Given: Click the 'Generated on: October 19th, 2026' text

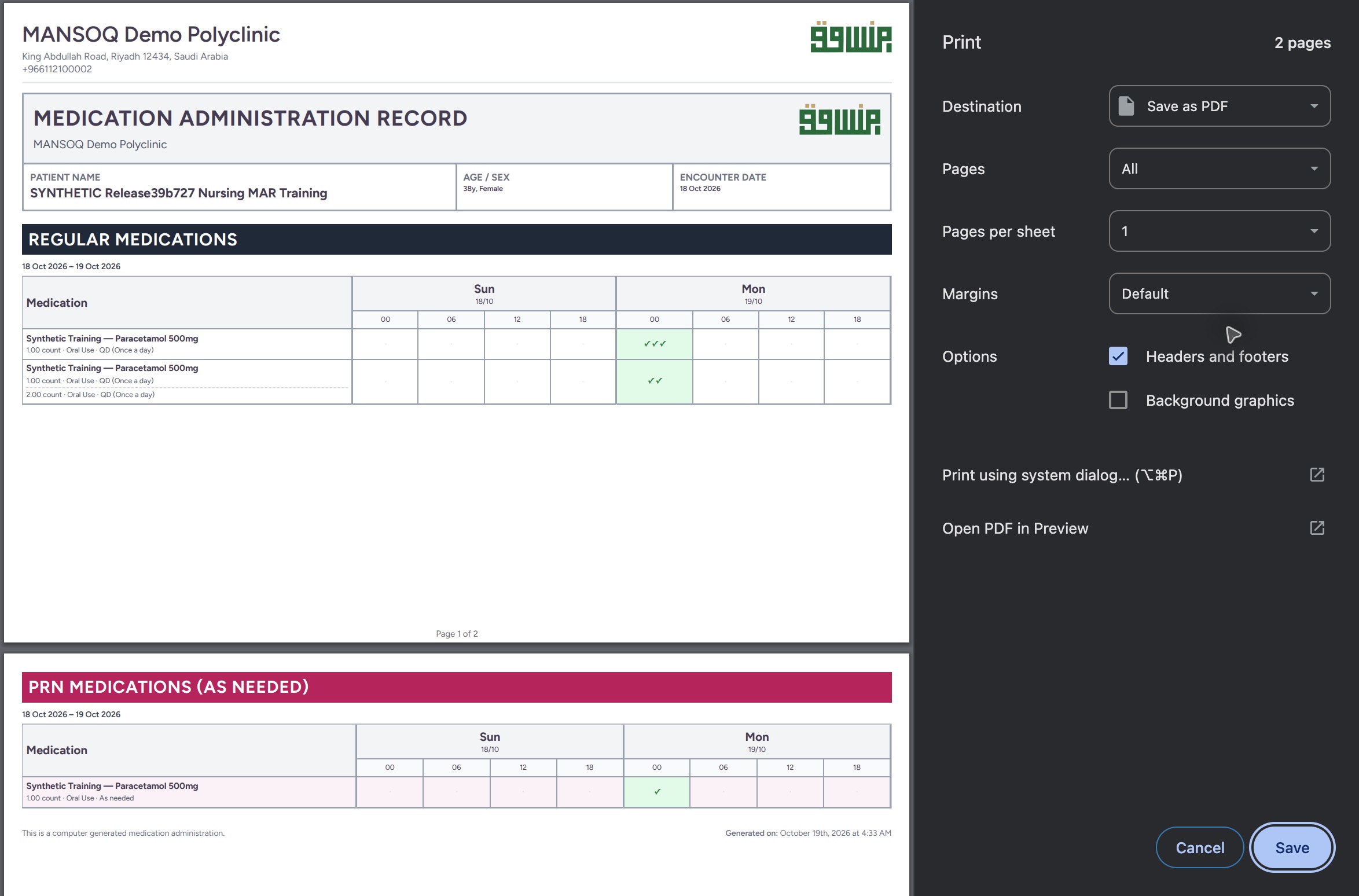Looking at the screenshot, I should [x=808, y=833].
